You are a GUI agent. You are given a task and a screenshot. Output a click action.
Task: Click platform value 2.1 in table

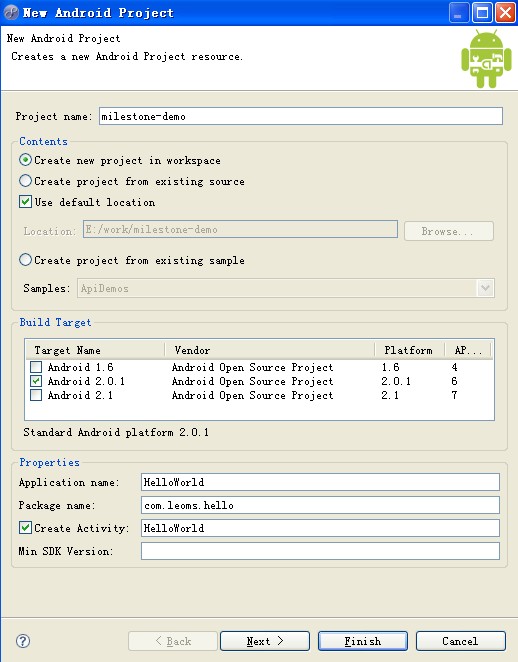390,395
